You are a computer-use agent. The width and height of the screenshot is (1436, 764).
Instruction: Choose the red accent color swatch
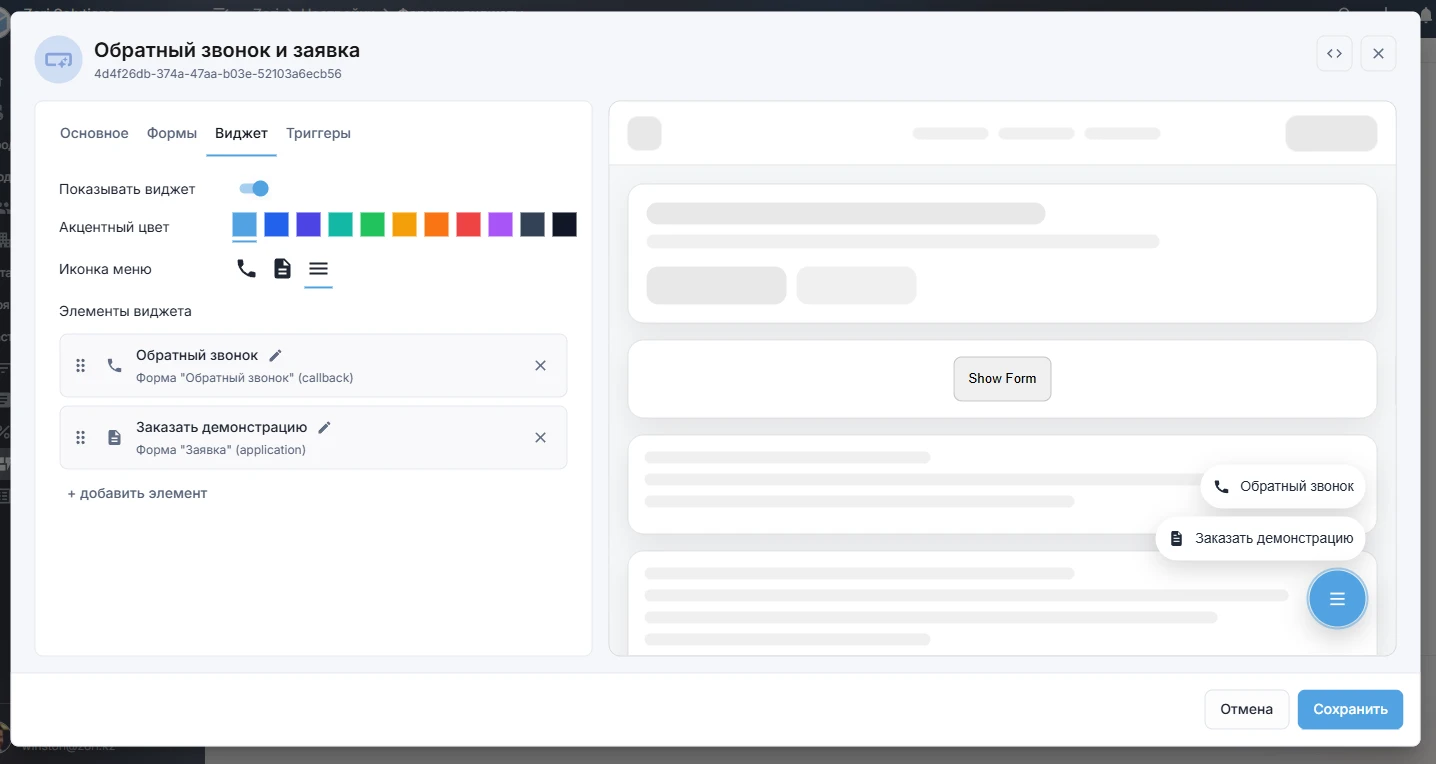click(x=468, y=225)
